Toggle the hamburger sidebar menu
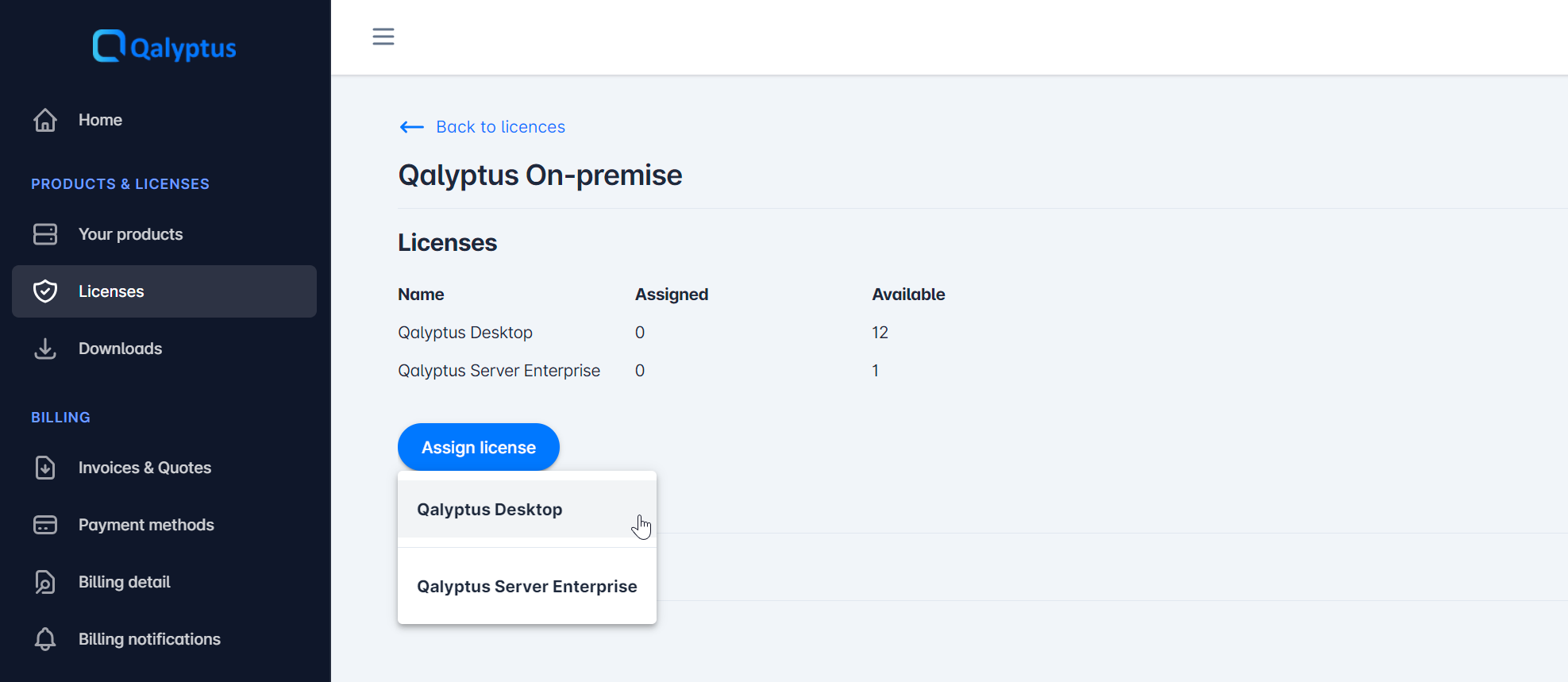Image resolution: width=1568 pixels, height=682 pixels. click(x=383, y=37)
